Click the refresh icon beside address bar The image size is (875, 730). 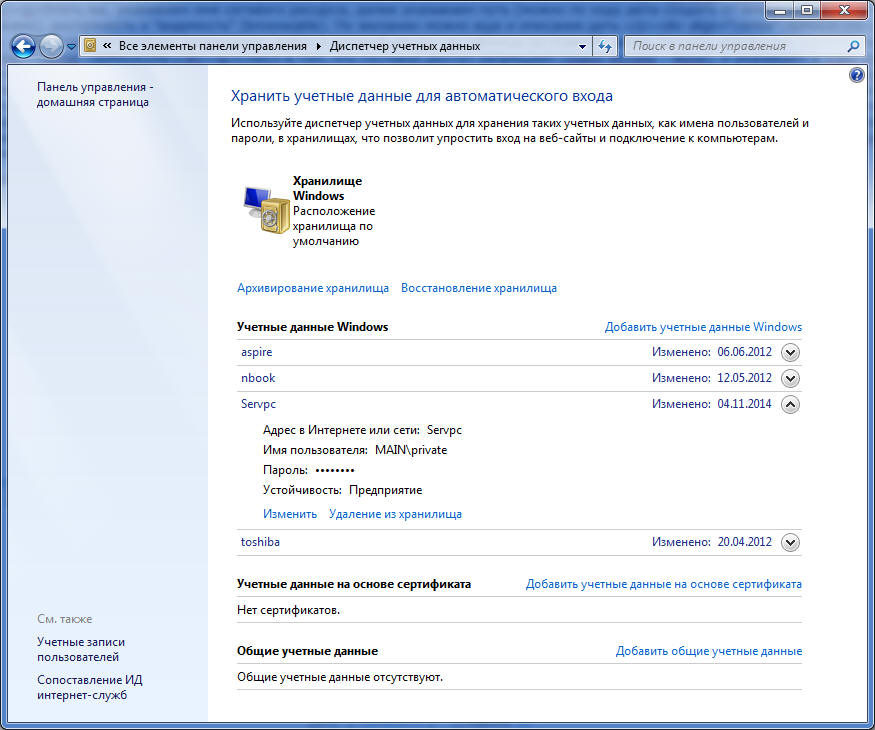click(x=605, y=46)
